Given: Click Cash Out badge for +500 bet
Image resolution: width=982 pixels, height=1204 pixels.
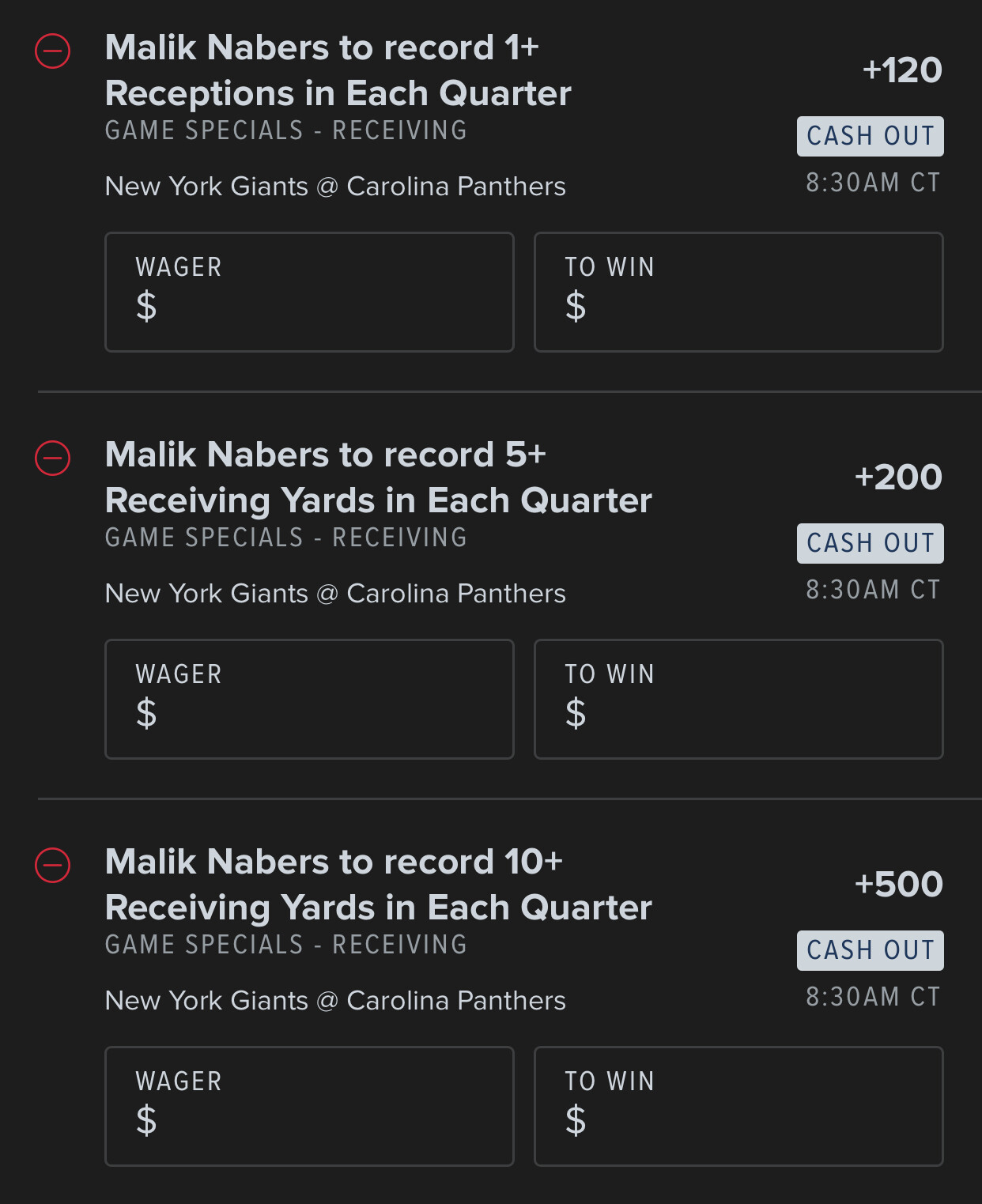Looking at the screenshot, I should pos(870,950).
